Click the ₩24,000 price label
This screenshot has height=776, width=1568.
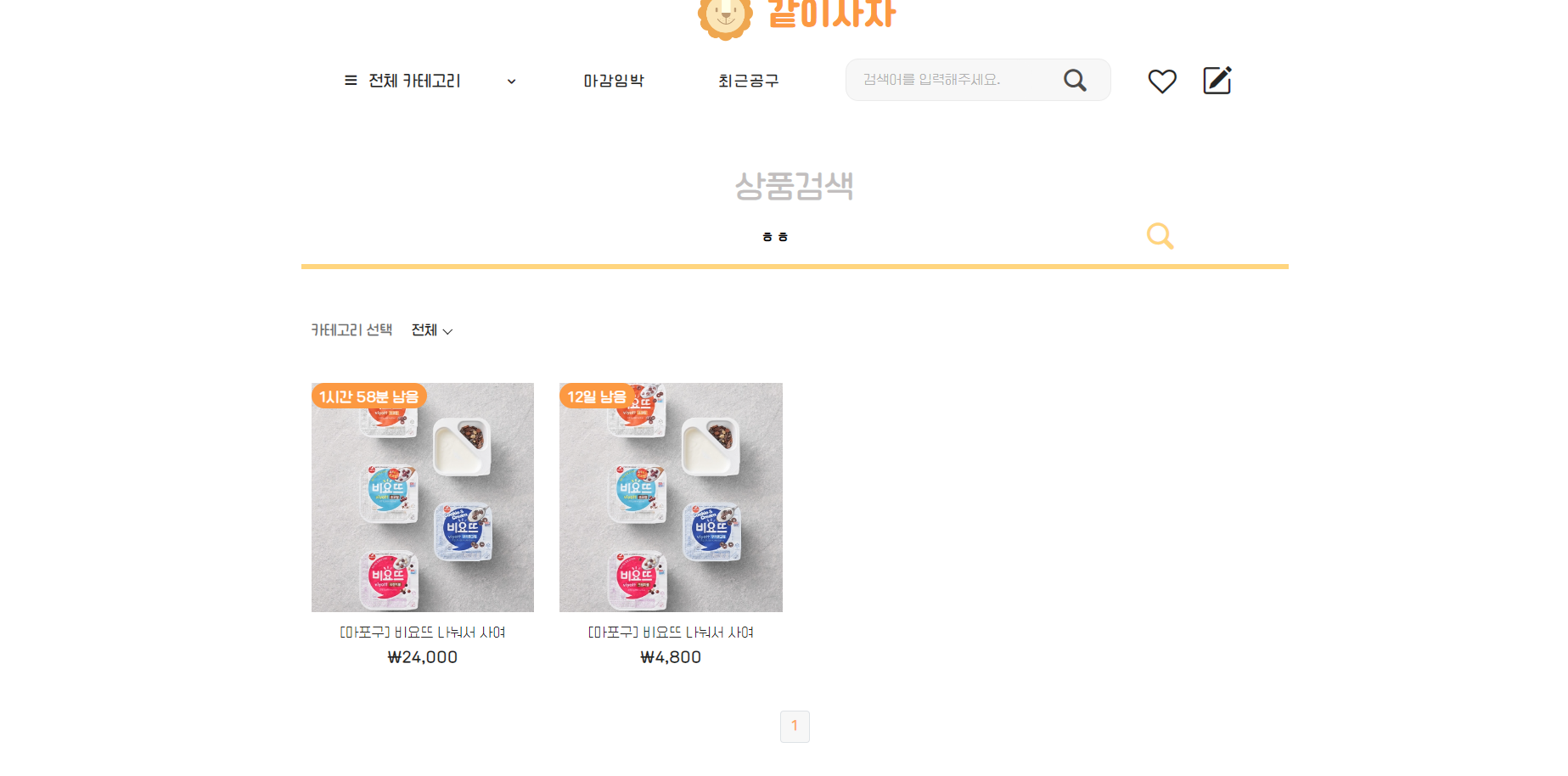[x=423, y=657]
